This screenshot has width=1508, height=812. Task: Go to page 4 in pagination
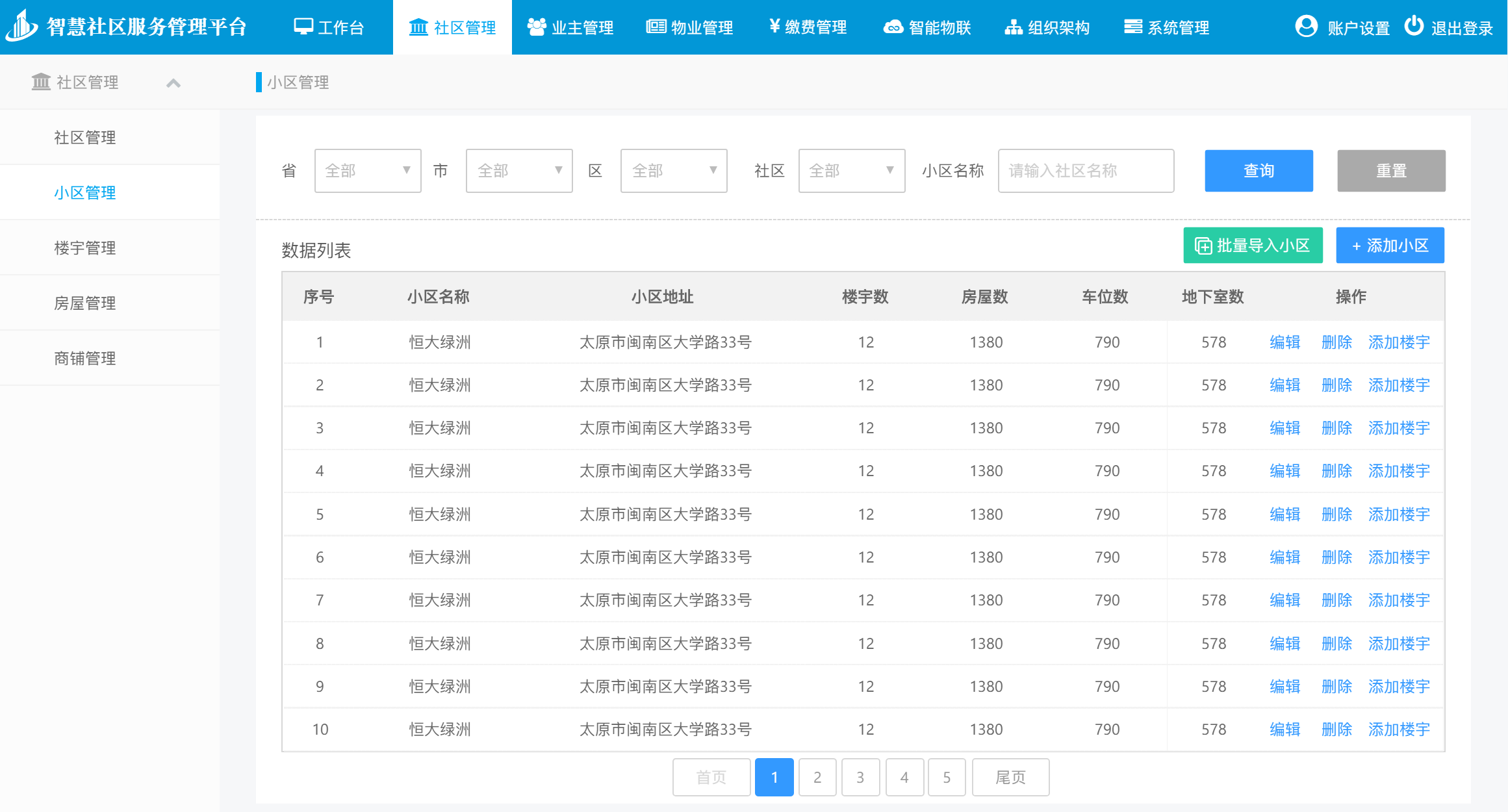(x=904, y=777)
